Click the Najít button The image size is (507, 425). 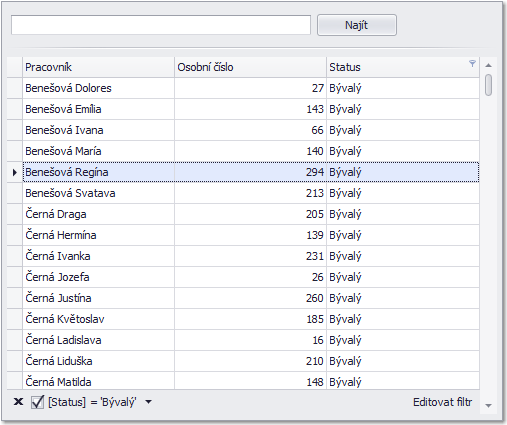click(x=357, y=25)
